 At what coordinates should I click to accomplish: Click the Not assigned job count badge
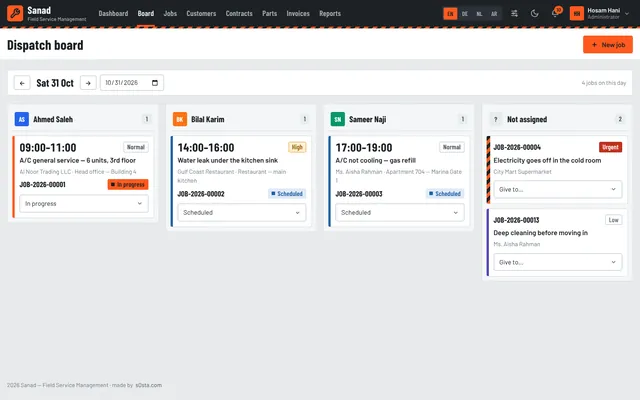coord(620,119)
